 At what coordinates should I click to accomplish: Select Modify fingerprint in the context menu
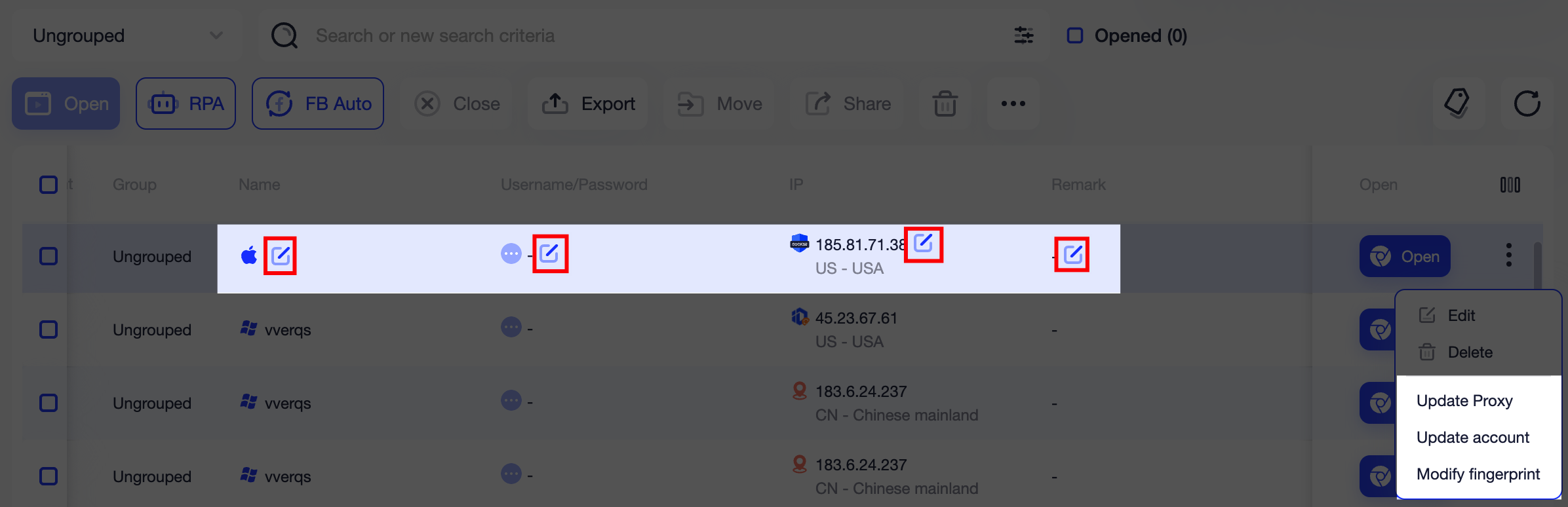[x=1478, y=474]
